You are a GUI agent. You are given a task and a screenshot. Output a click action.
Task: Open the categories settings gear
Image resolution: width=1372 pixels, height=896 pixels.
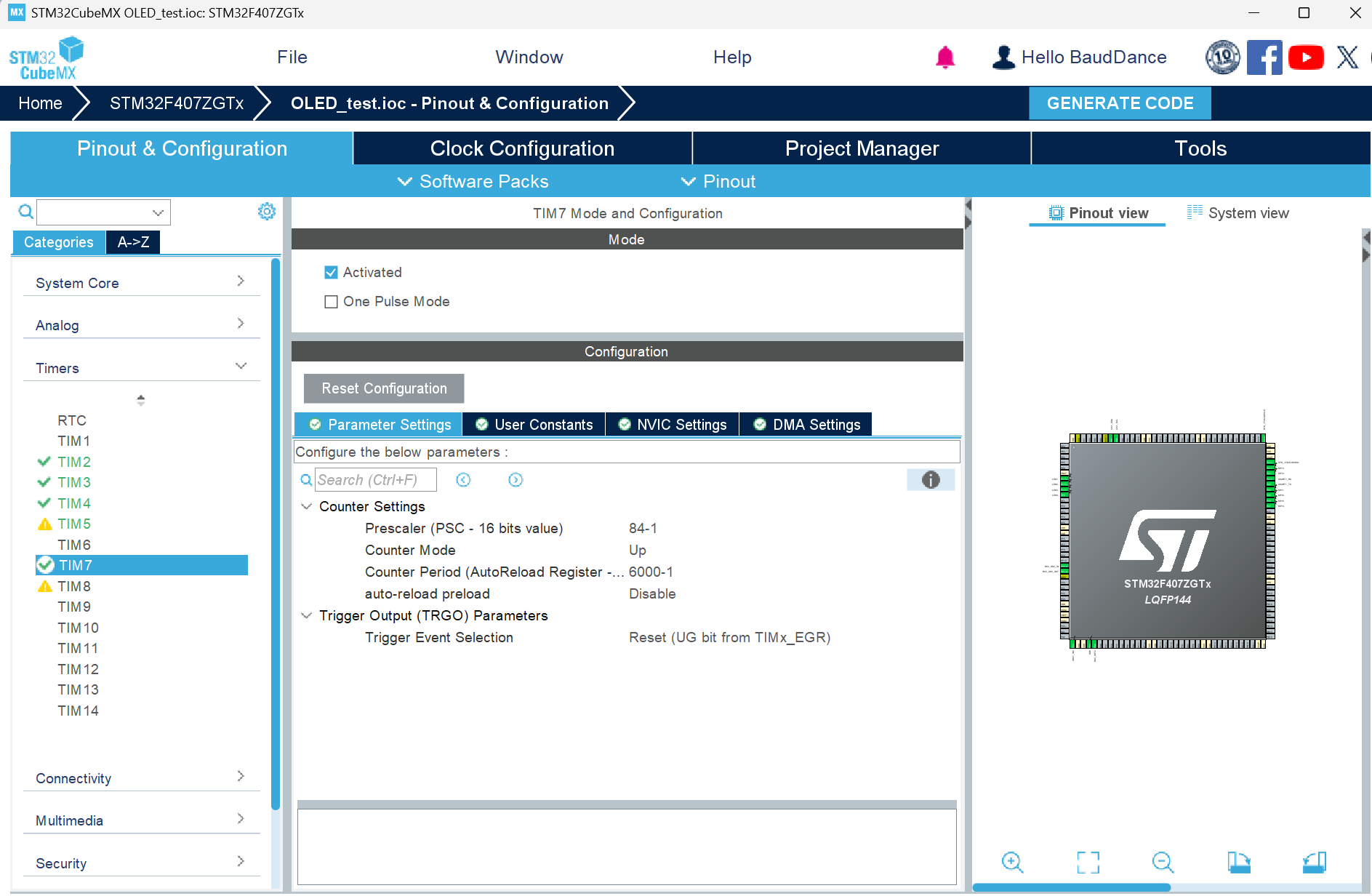(267, 211)
